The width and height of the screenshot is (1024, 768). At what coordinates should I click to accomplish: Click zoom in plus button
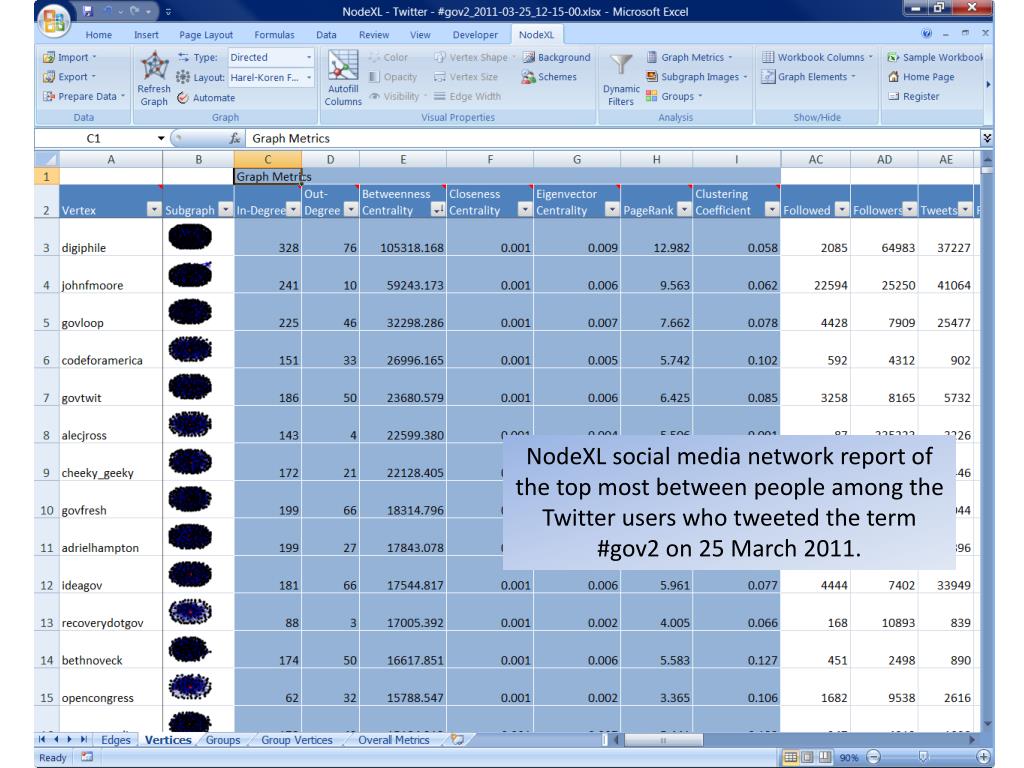983,757
